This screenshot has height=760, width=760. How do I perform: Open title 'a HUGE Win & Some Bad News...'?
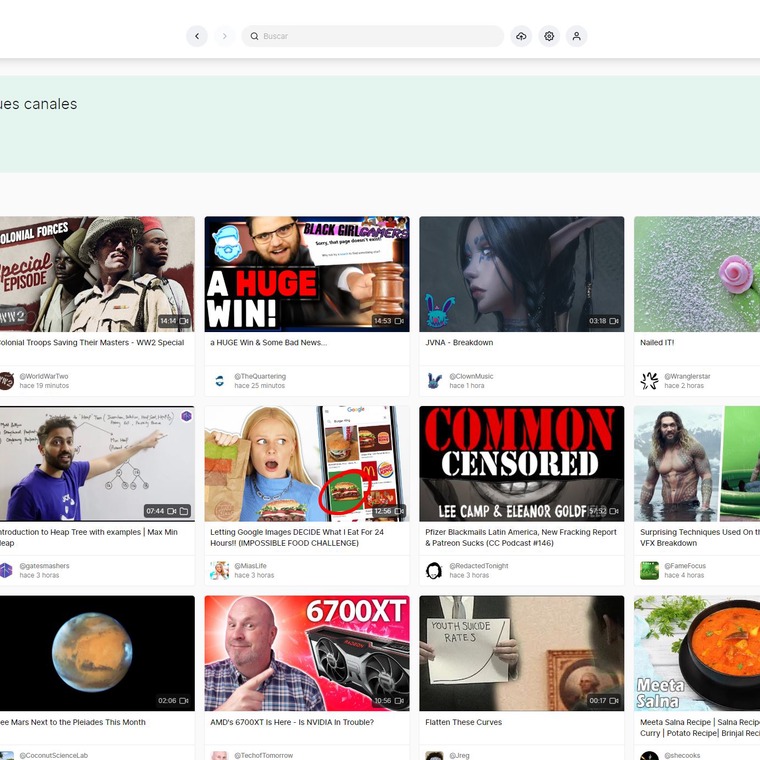click(x=269, y=342)
